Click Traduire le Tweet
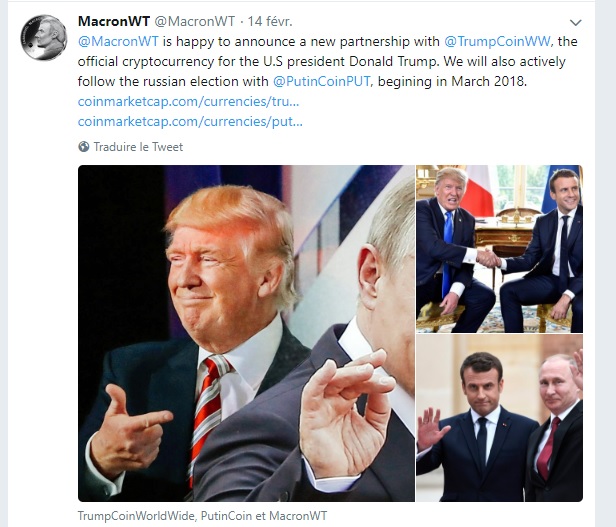The height and width of the screenshot is (527, 616). tap(138, 147)
